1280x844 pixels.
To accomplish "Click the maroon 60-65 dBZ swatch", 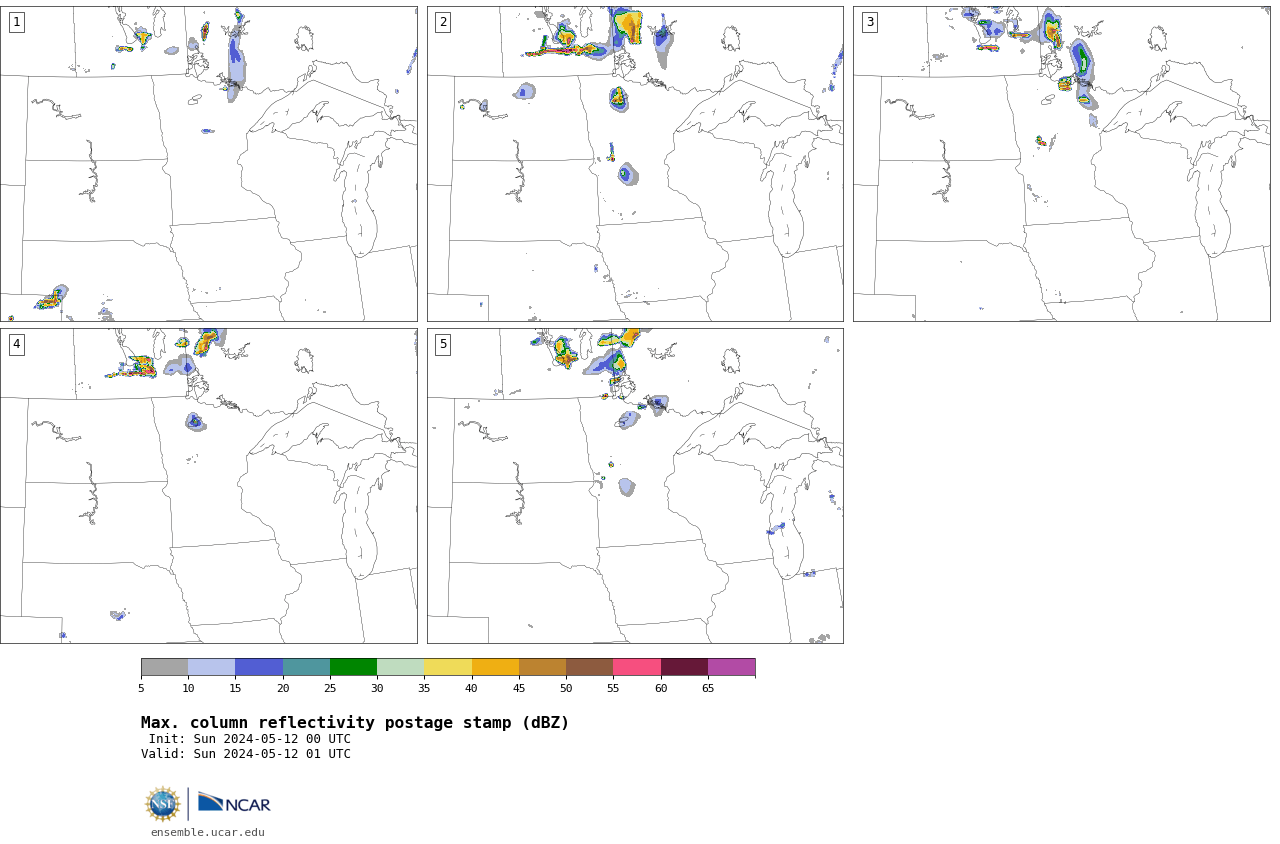I will click(684, 667).
